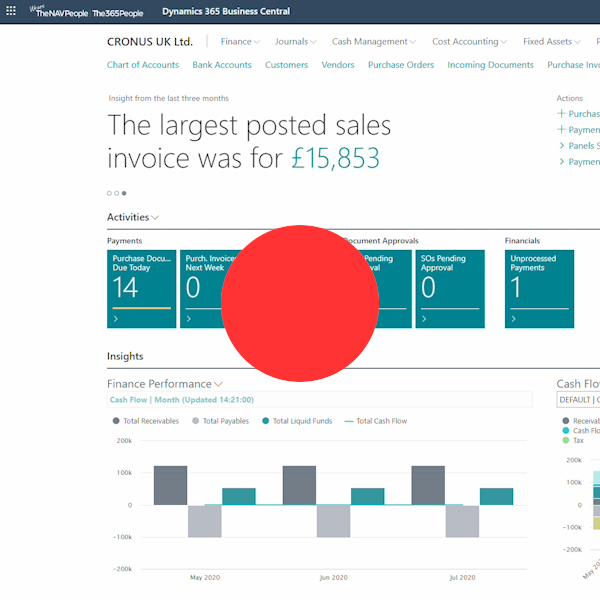Open Dynamics 365 Business Central home link
This screenshot has width=600, height=600.
coord(226,11)
